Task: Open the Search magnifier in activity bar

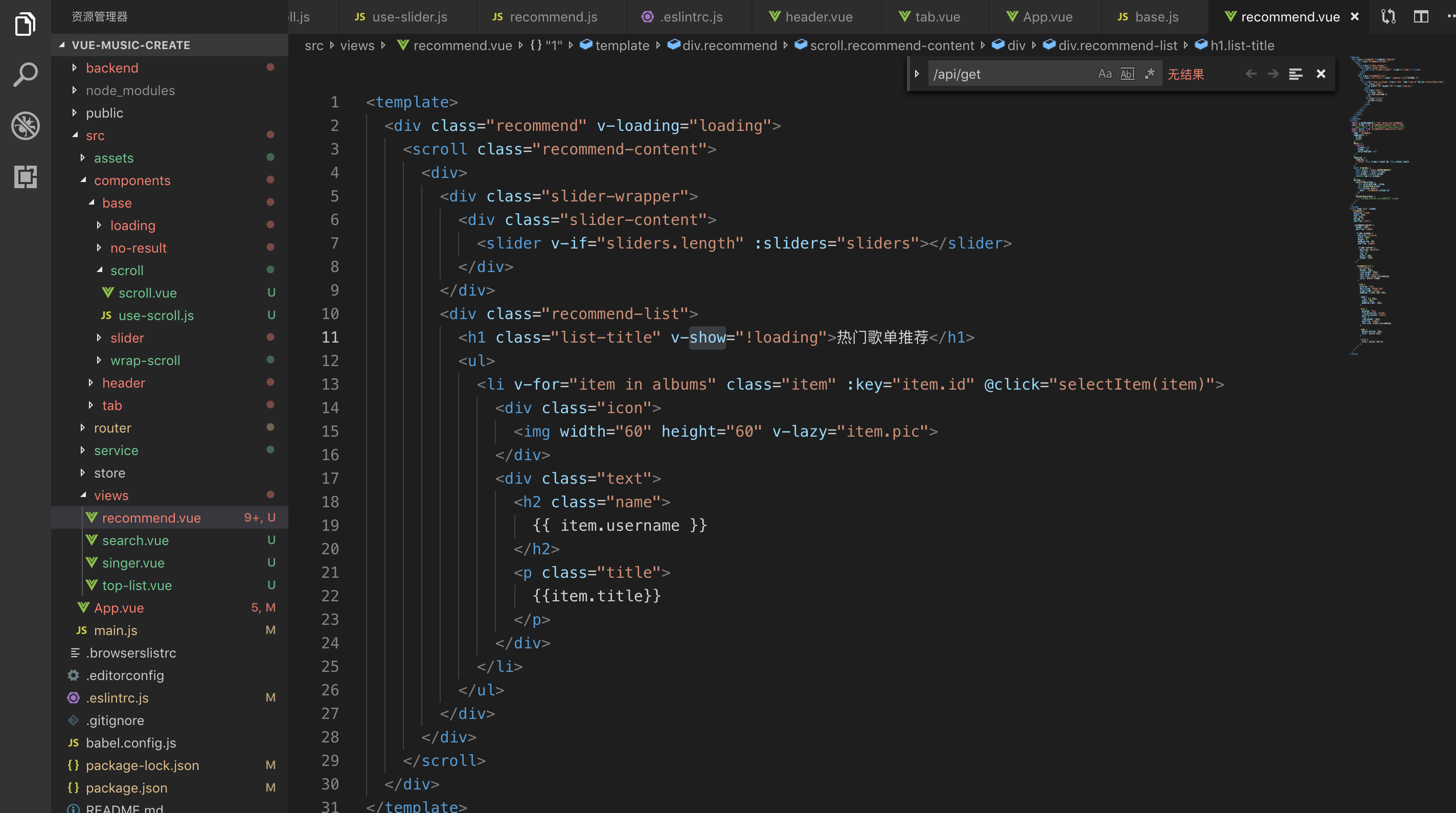Action: (25, 75)
